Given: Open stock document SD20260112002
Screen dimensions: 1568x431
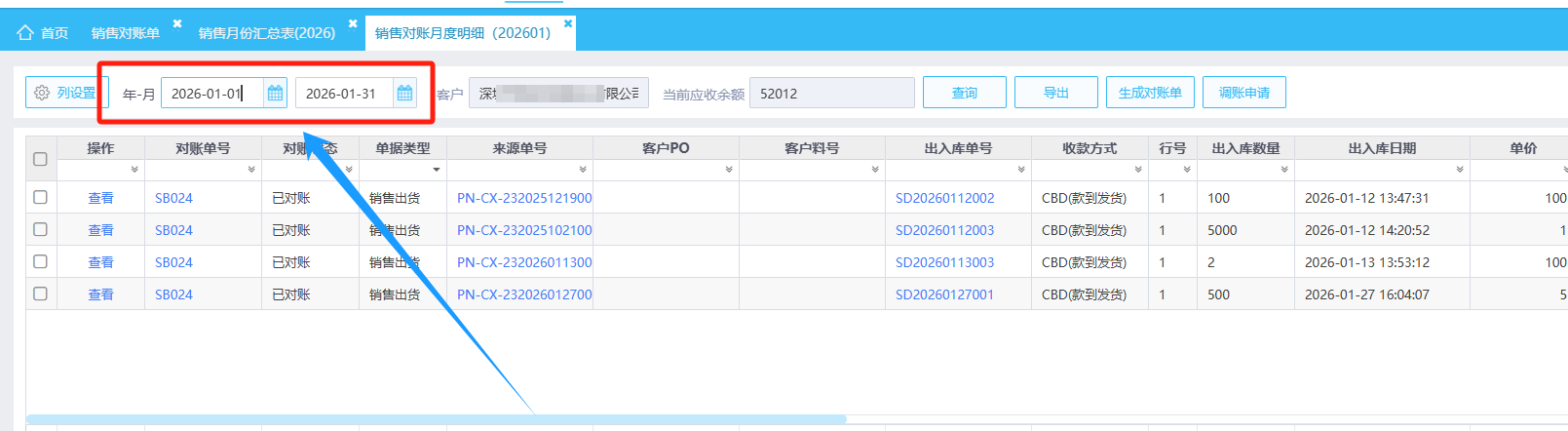Looking at the screenshot, I should [x=945, y=198].
